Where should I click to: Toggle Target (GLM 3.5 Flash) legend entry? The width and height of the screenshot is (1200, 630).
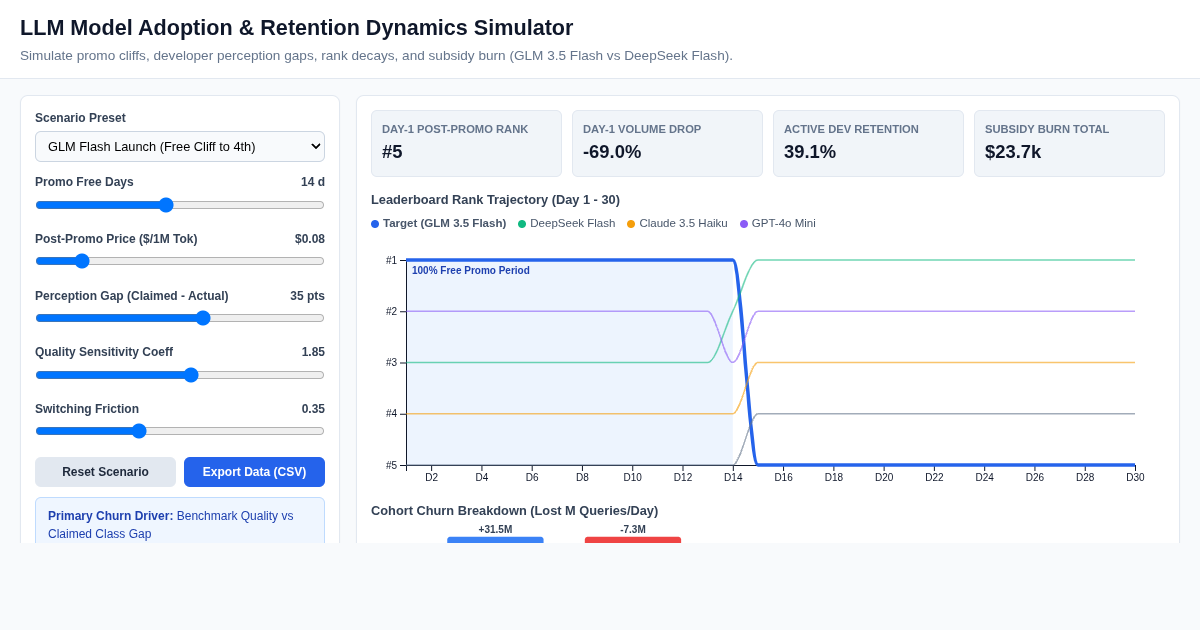(x=438, y=223)
